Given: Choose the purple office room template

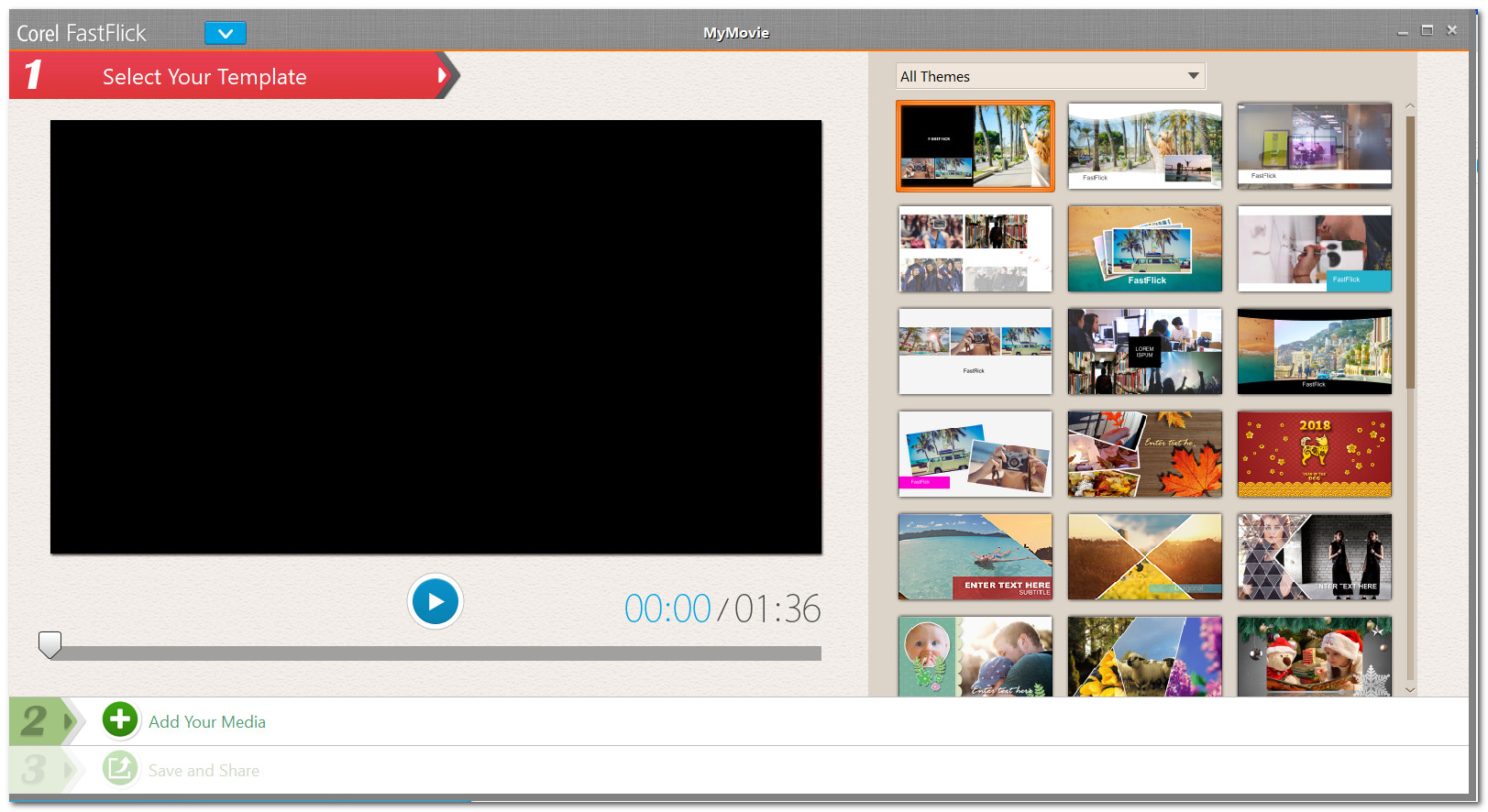Looking at the screenshot, I should pyautogui.click(x=1315, y=147).
